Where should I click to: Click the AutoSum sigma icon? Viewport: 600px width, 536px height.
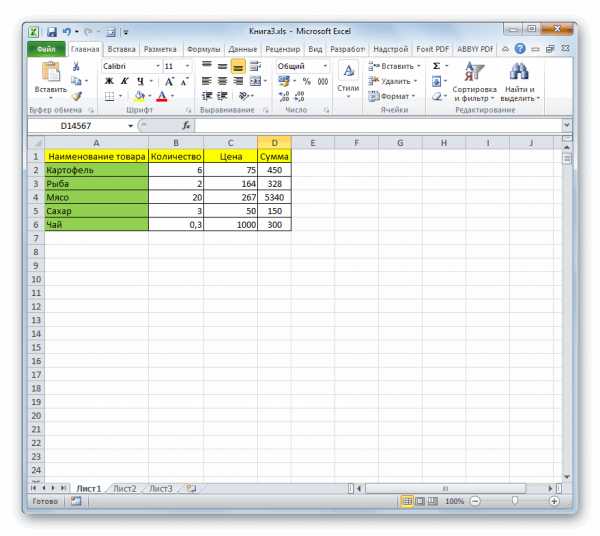436,66
